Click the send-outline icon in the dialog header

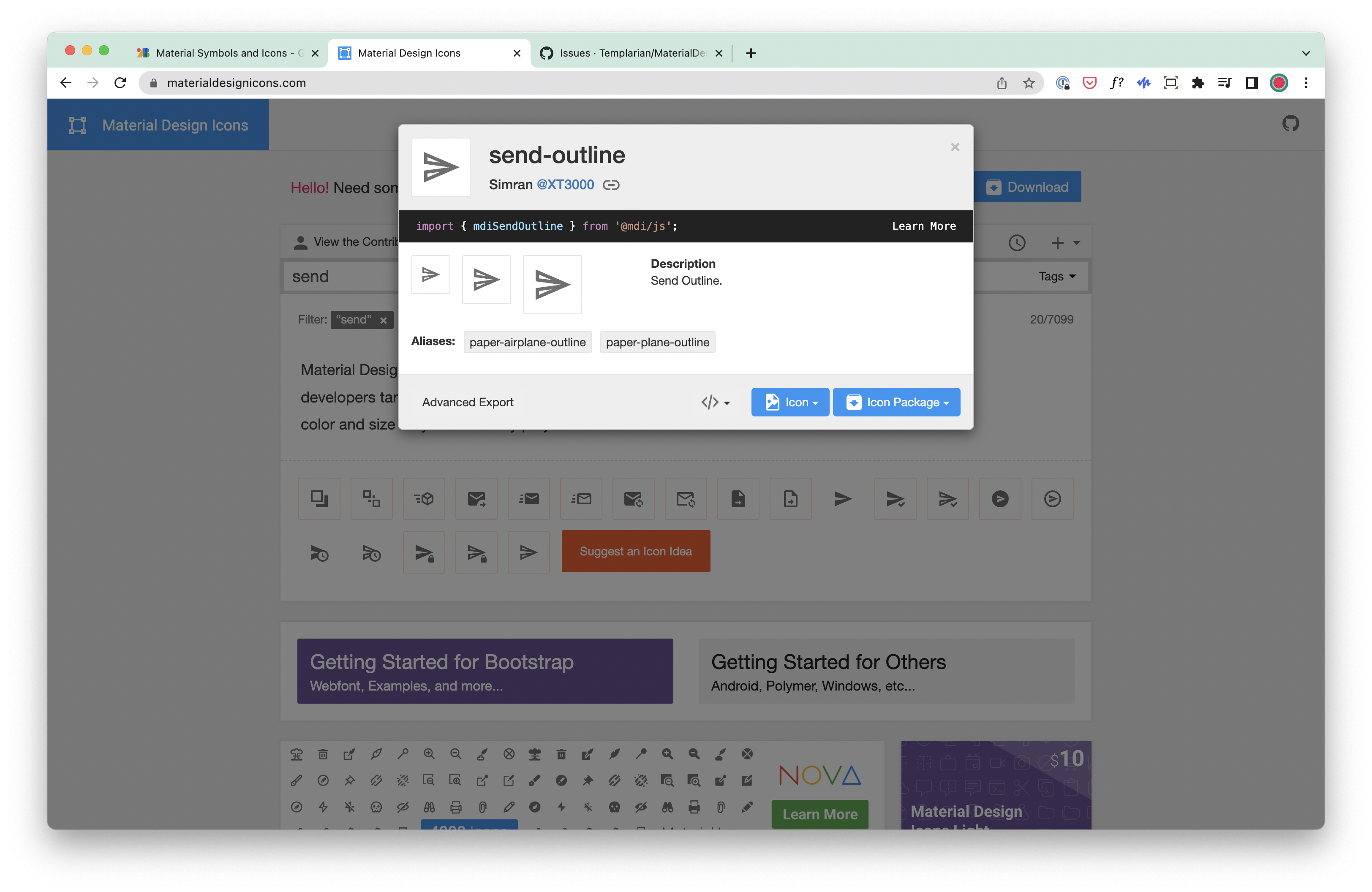441,167
